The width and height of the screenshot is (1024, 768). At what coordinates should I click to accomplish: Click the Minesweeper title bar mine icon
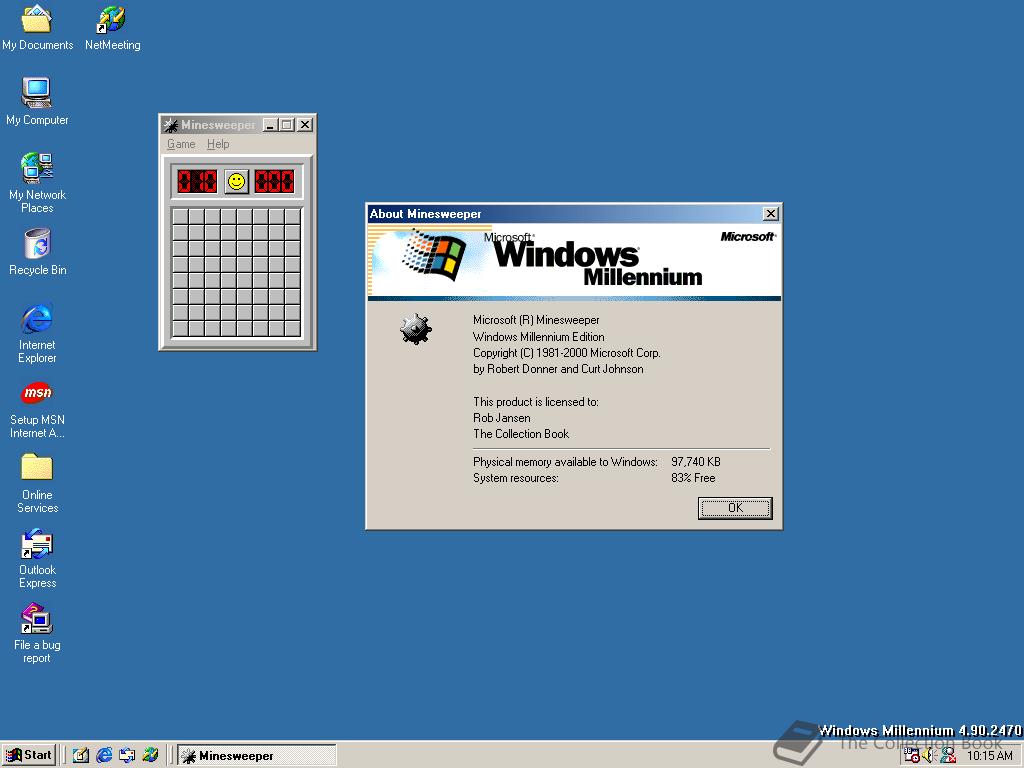point(171,125)
